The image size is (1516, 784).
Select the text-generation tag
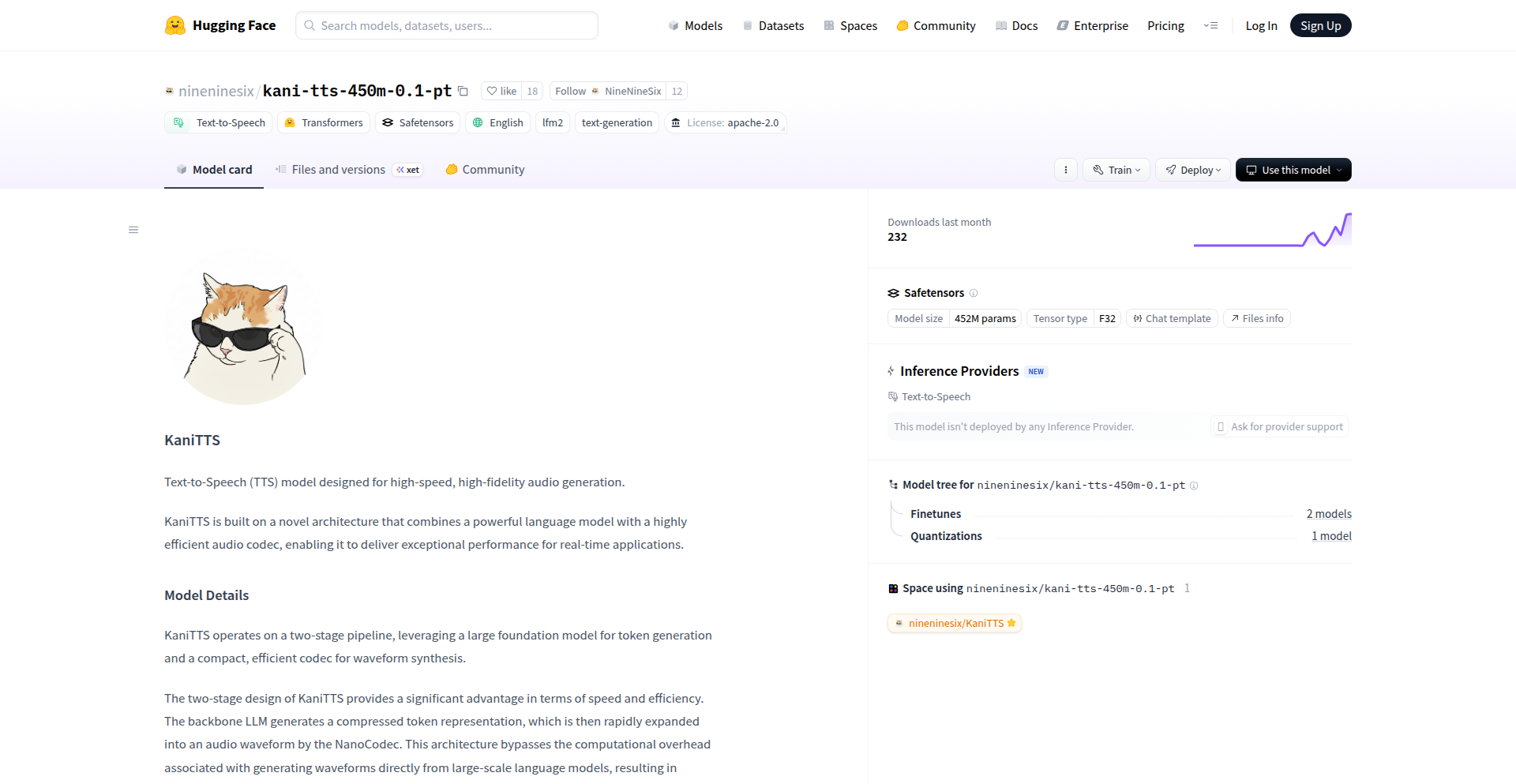click(617, 122)
